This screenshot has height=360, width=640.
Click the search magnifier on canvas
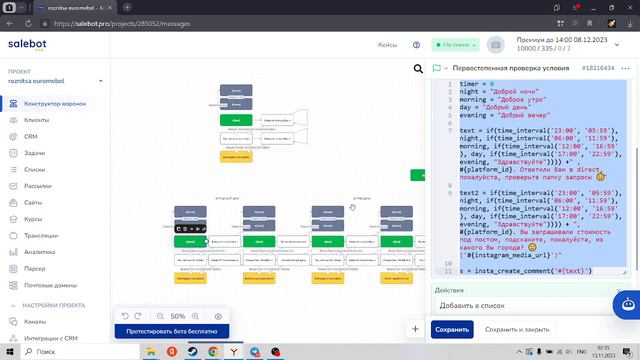pyautogui.click(x=418, y=69)
